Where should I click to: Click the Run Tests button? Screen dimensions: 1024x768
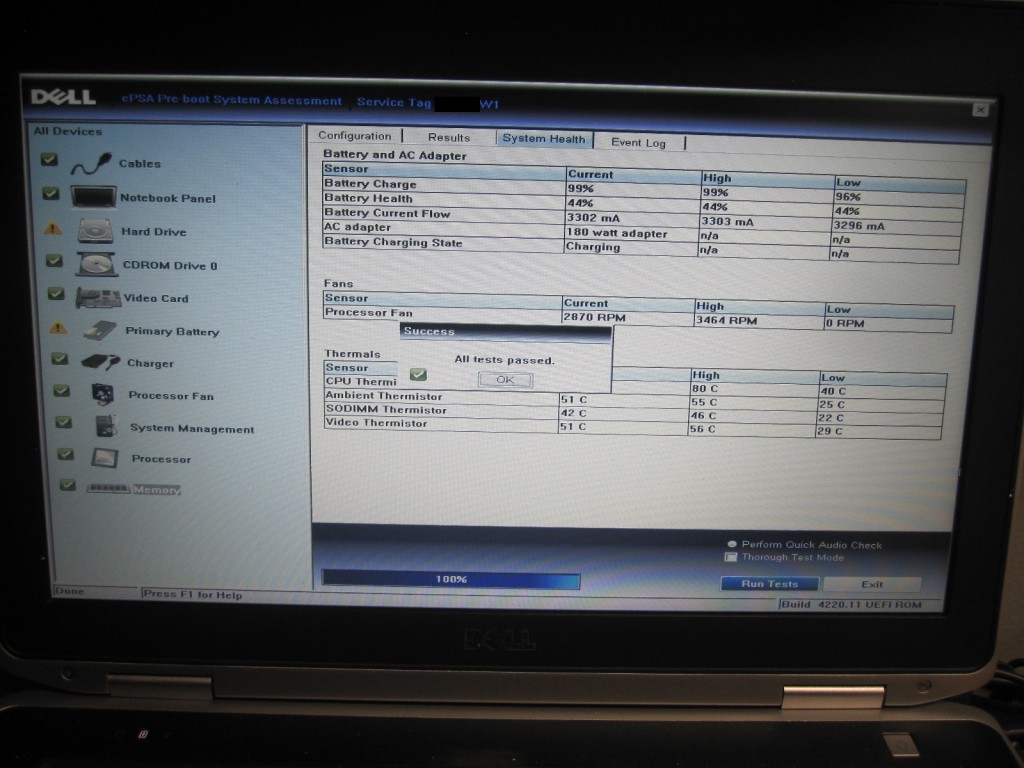[x=769, y=584]
